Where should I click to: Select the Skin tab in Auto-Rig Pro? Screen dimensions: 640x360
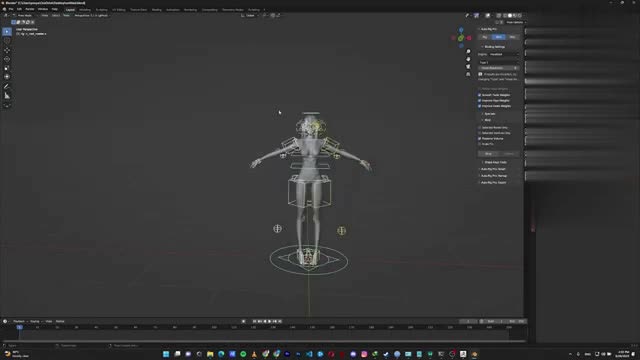pyautogui.click(x=498, y=37)
